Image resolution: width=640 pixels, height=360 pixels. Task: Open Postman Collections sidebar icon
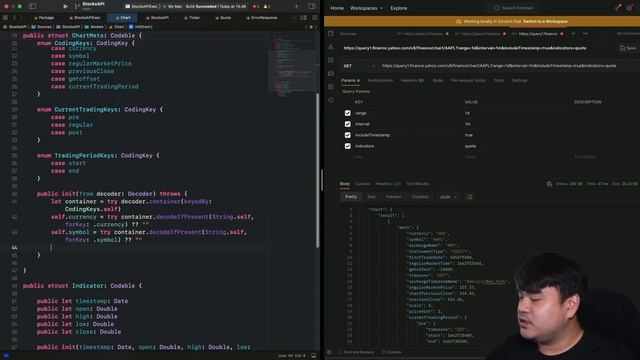pyautogui.click(x=331, y=33)
